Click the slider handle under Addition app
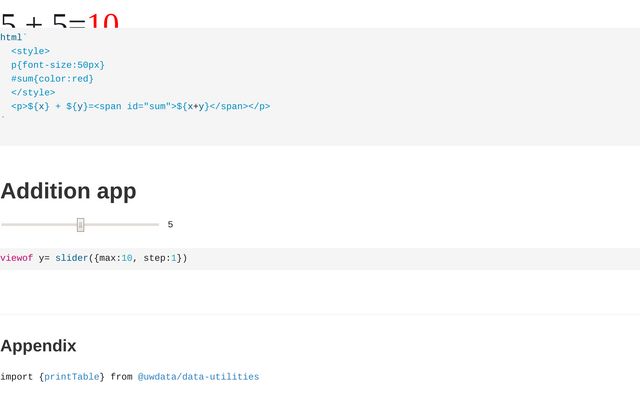The height and width of the screenshot is (400, 640). [80, 225]
